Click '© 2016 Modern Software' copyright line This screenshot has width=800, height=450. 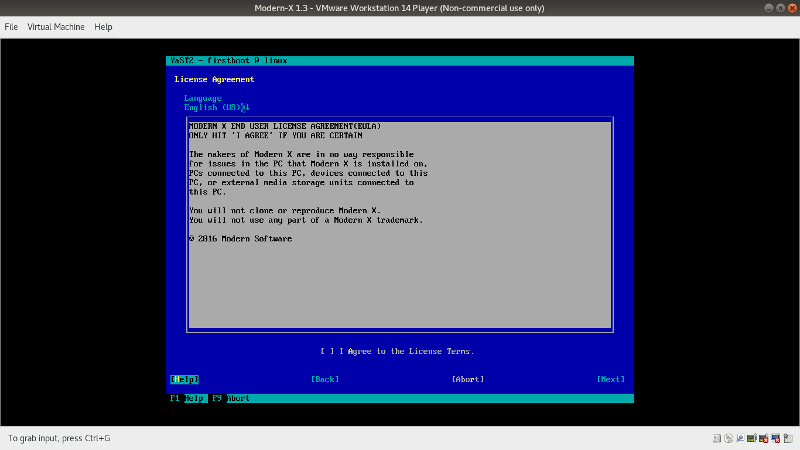point(240,238)
